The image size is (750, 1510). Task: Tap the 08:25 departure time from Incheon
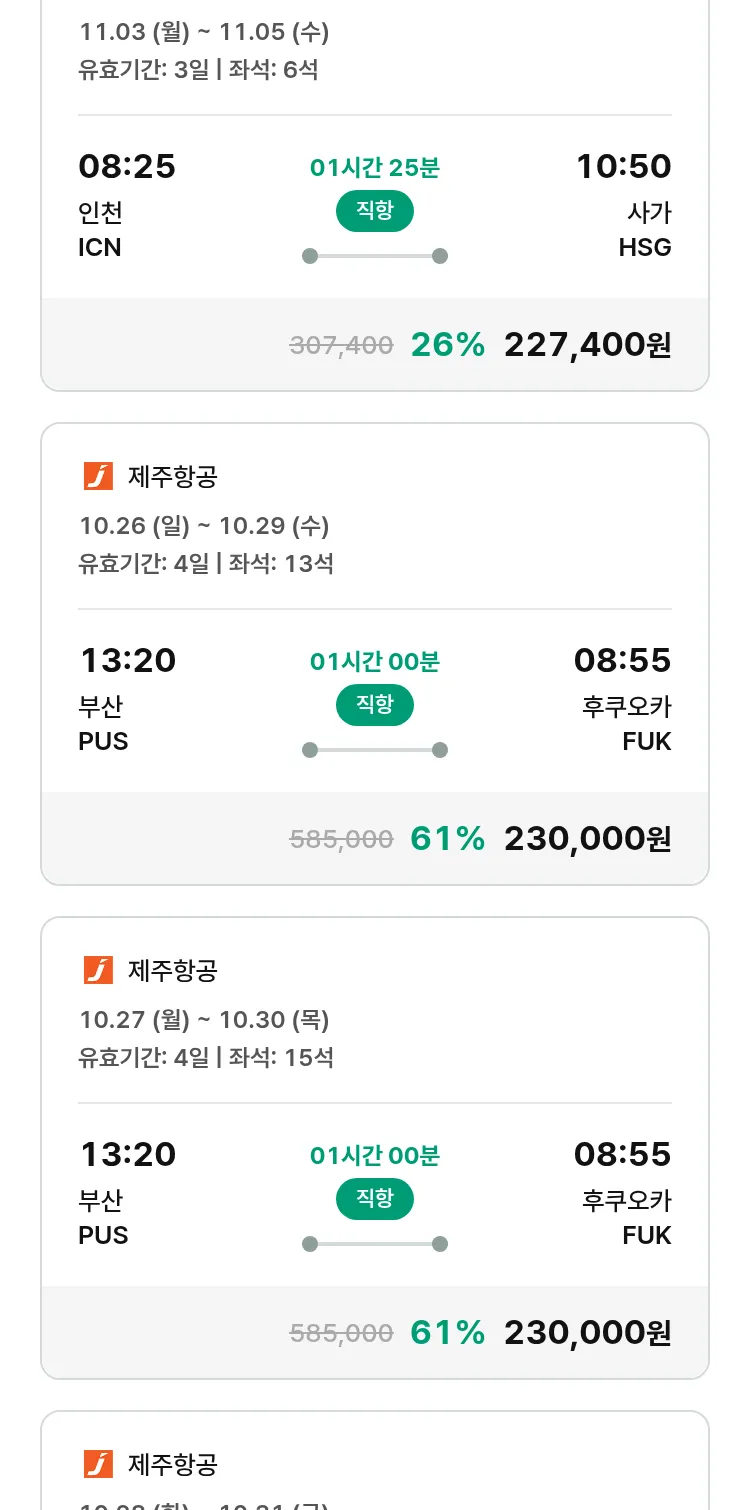coord(127,167)
